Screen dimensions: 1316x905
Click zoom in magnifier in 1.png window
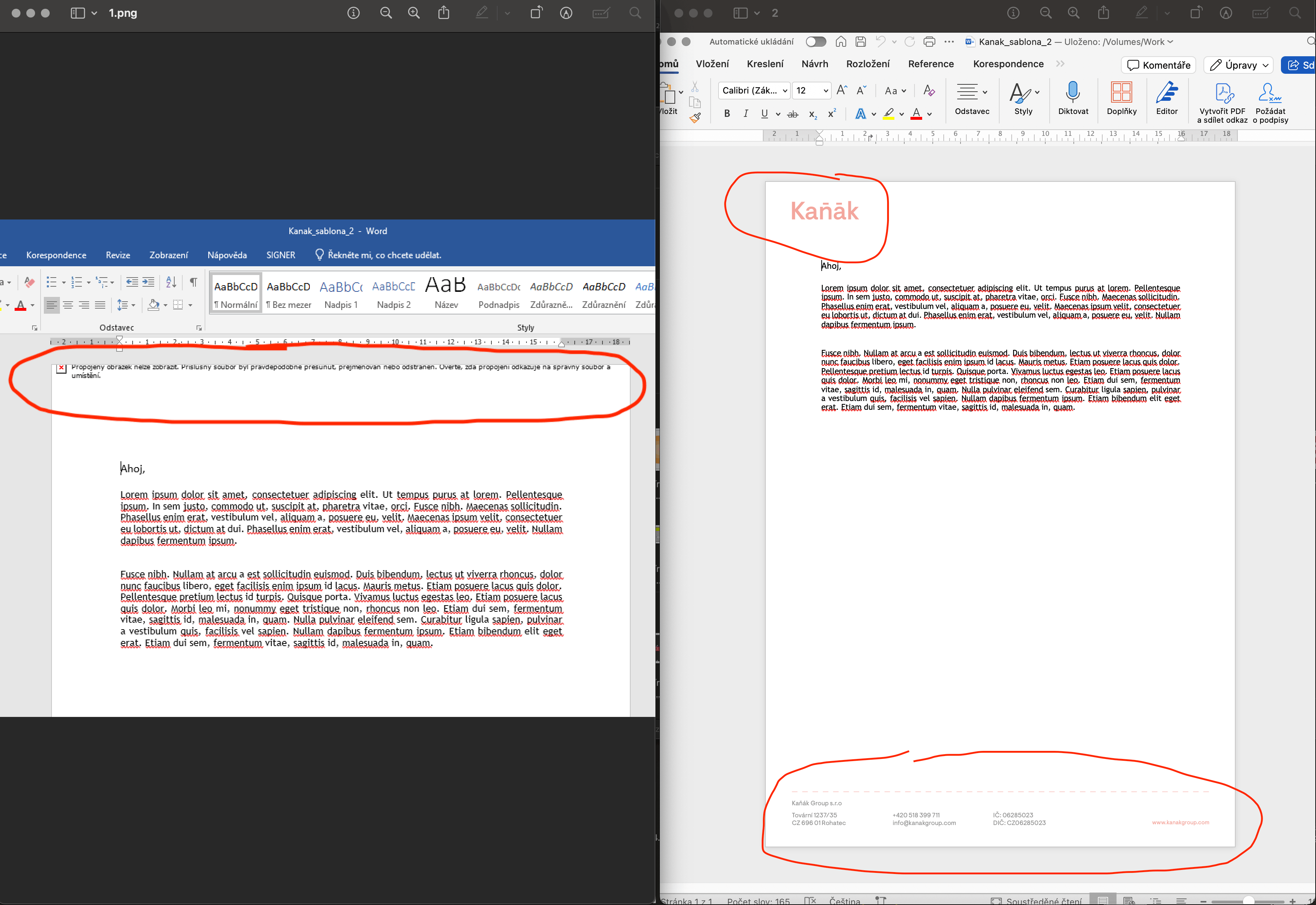414,13
